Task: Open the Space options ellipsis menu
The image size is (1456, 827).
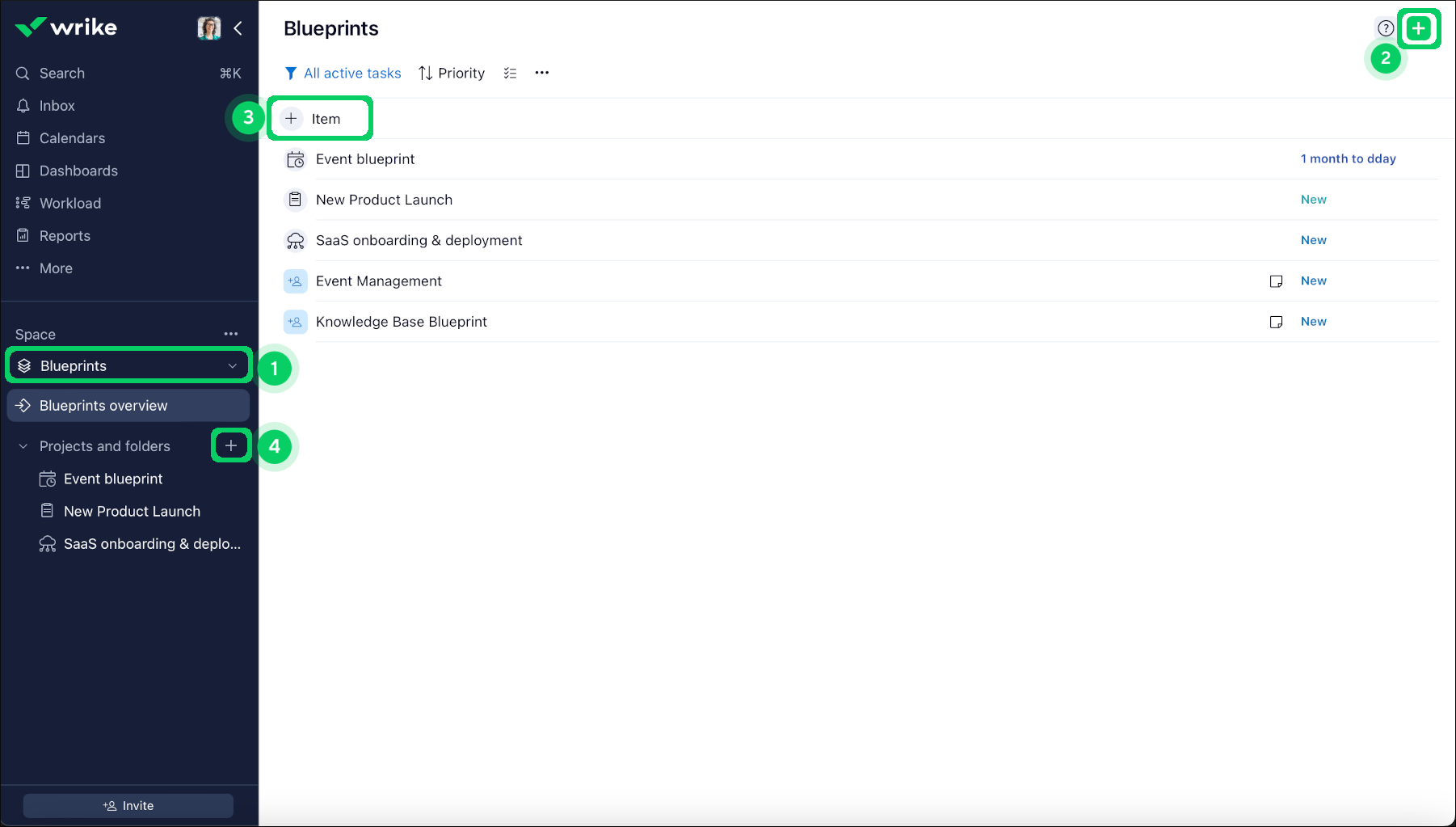Action: coord(231,334)
